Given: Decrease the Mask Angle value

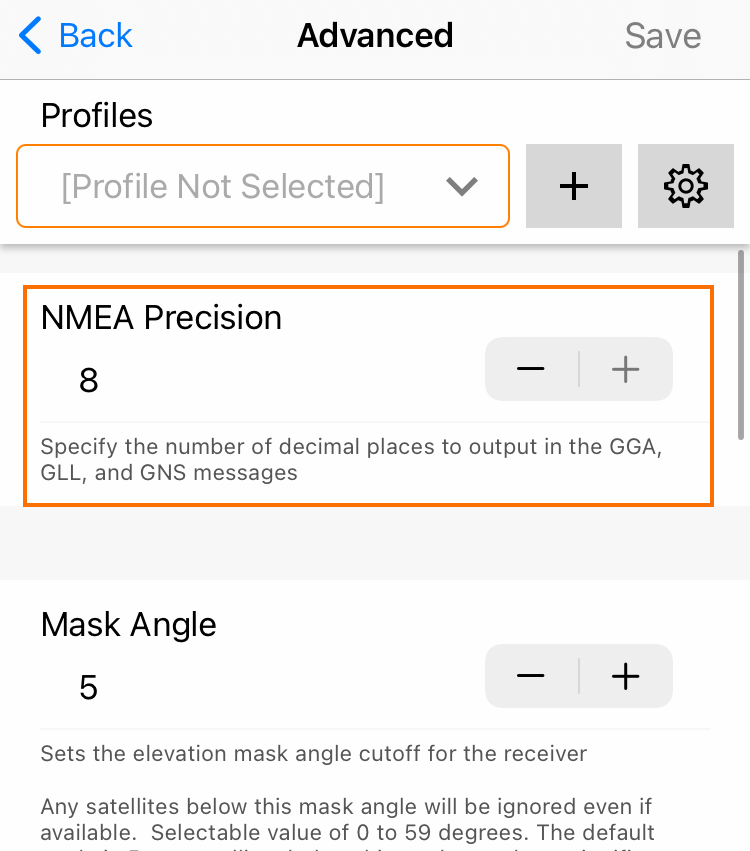Looking at the screenshot, I should click(531, 677).
